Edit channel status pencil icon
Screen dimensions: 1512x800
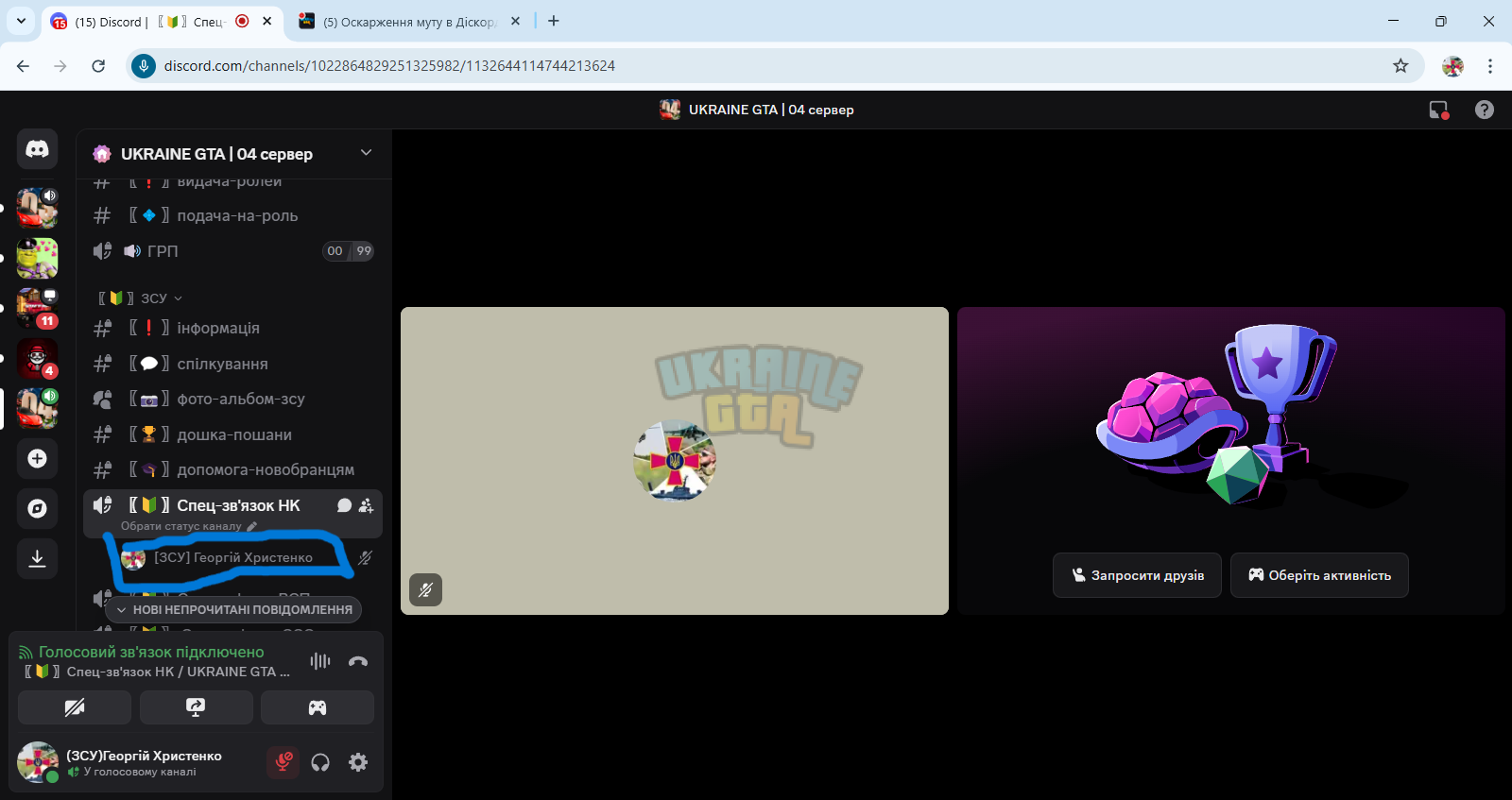(x=252, y=527)
